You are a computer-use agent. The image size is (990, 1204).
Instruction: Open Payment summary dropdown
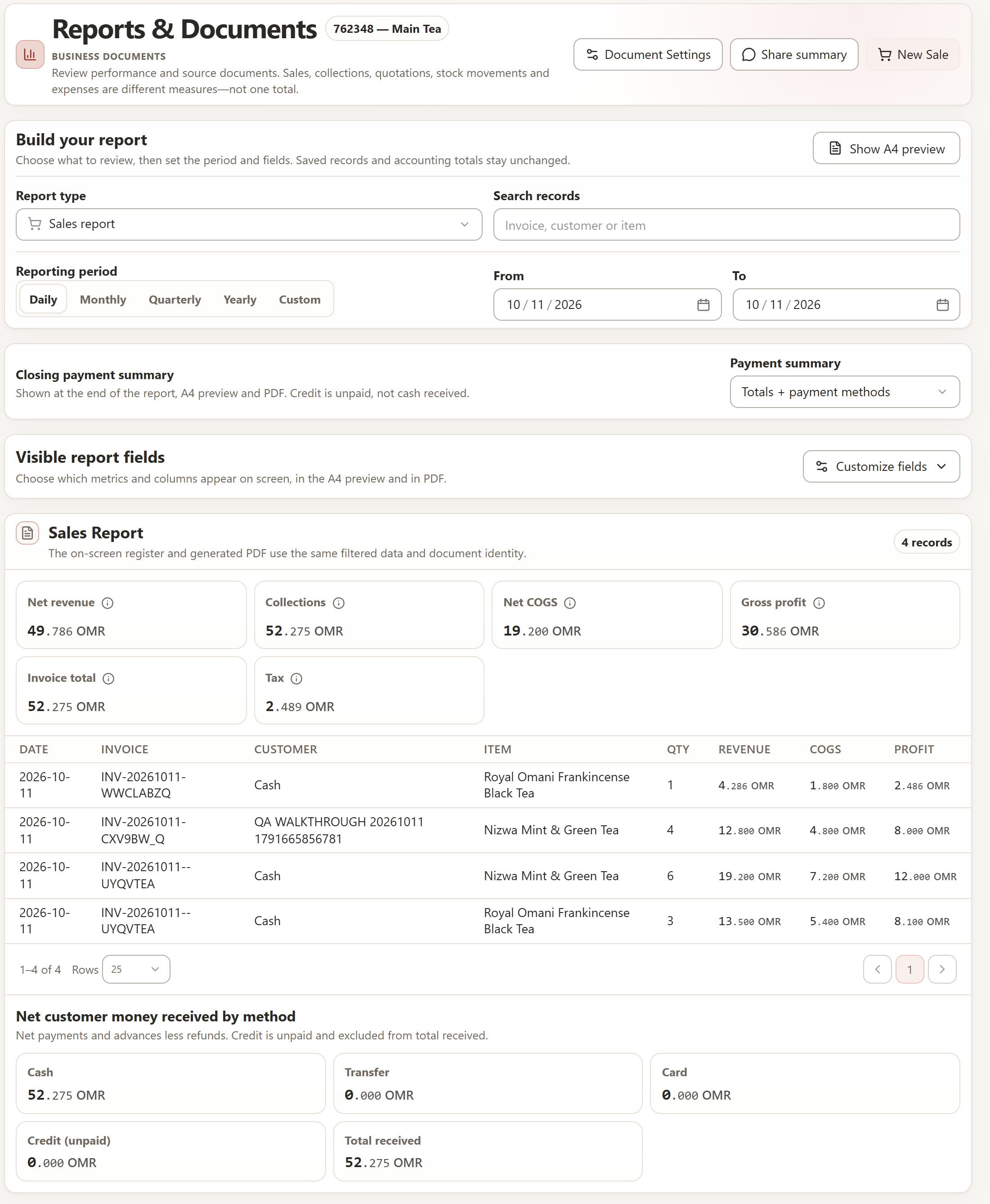[x=845, y=392]
